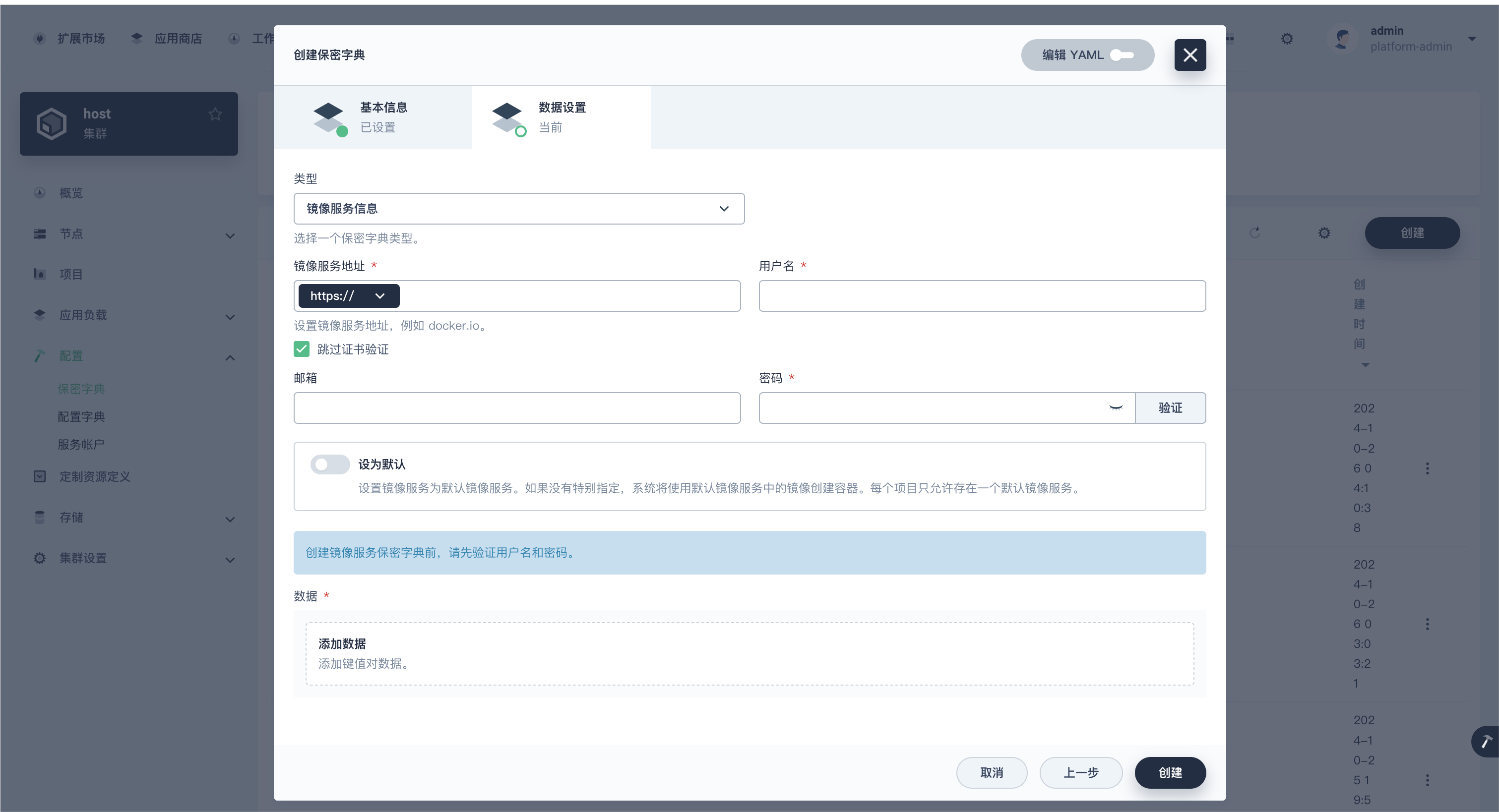This screenshot has height=812, width=1499.
Task: Click the admin user avatar
Action: pyautogui.click(x=1342, y=38)
